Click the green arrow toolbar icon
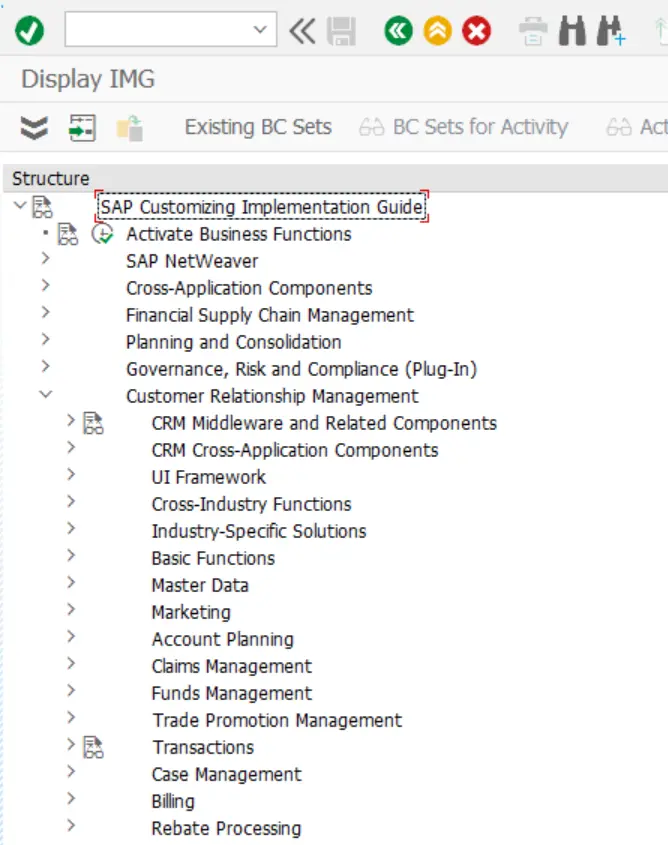The height and width of the screenshot is (845, 668). 81,127
